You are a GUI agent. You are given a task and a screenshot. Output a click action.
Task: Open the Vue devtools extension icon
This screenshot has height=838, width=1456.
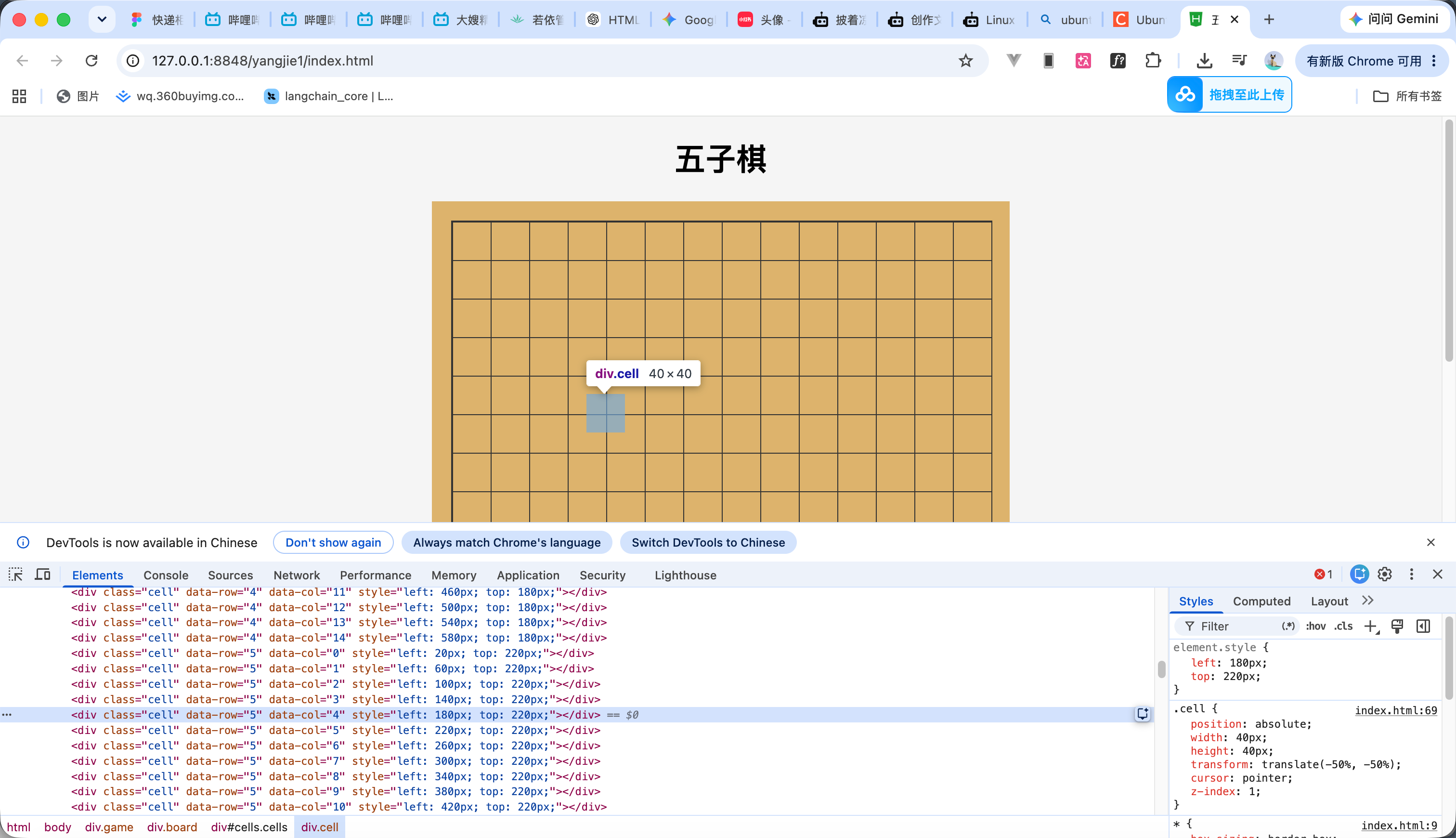[1014, 60]
